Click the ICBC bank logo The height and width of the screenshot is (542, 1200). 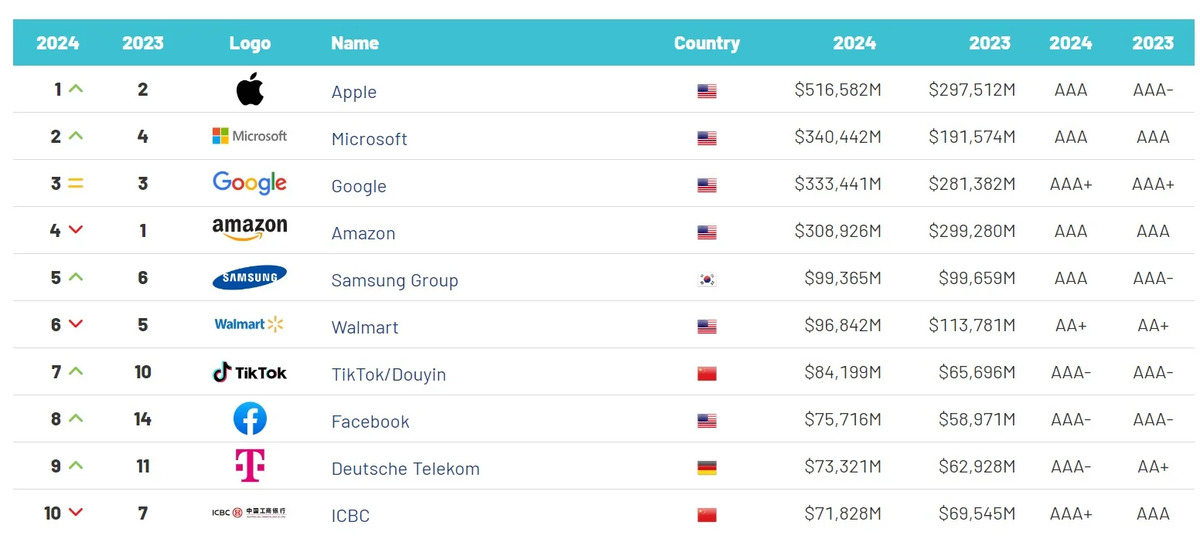(250, 512)
